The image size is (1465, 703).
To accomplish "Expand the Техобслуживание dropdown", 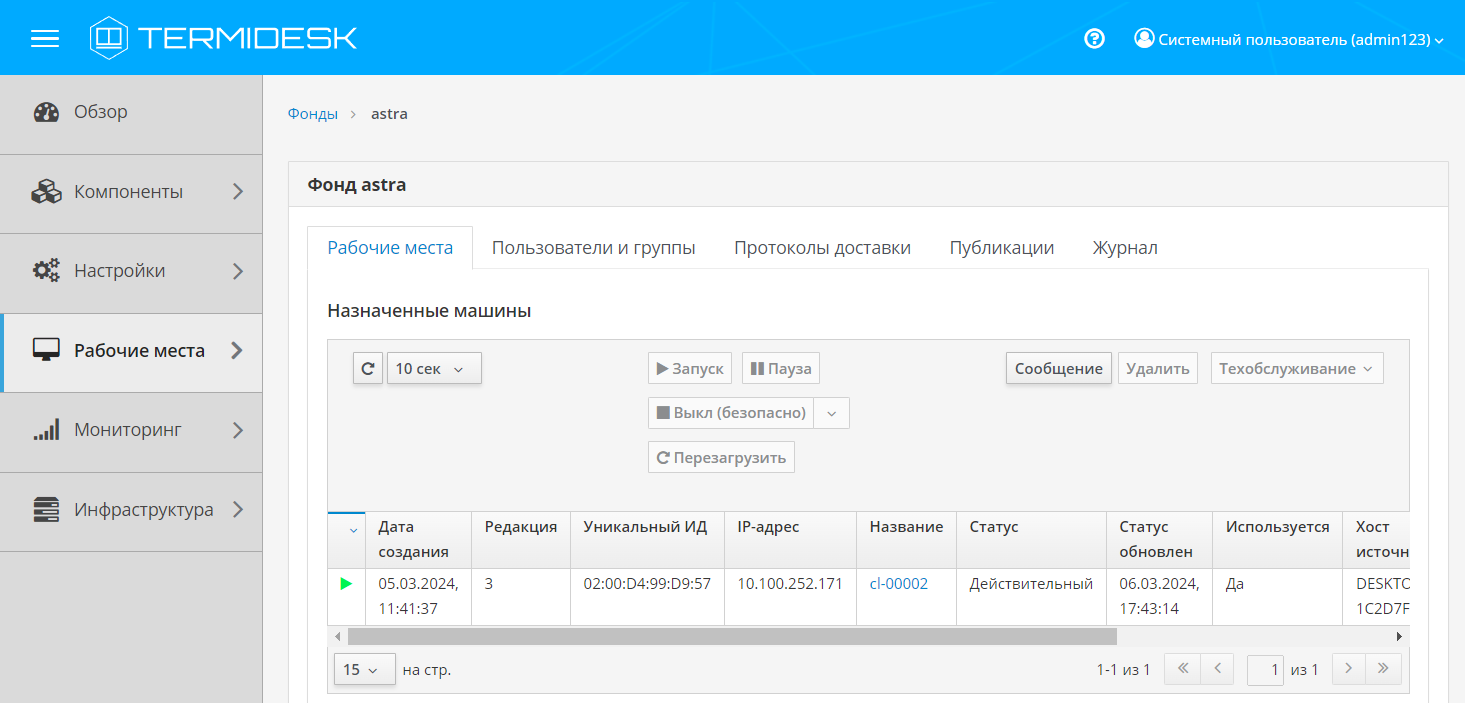I will [x=1297, y=368].
